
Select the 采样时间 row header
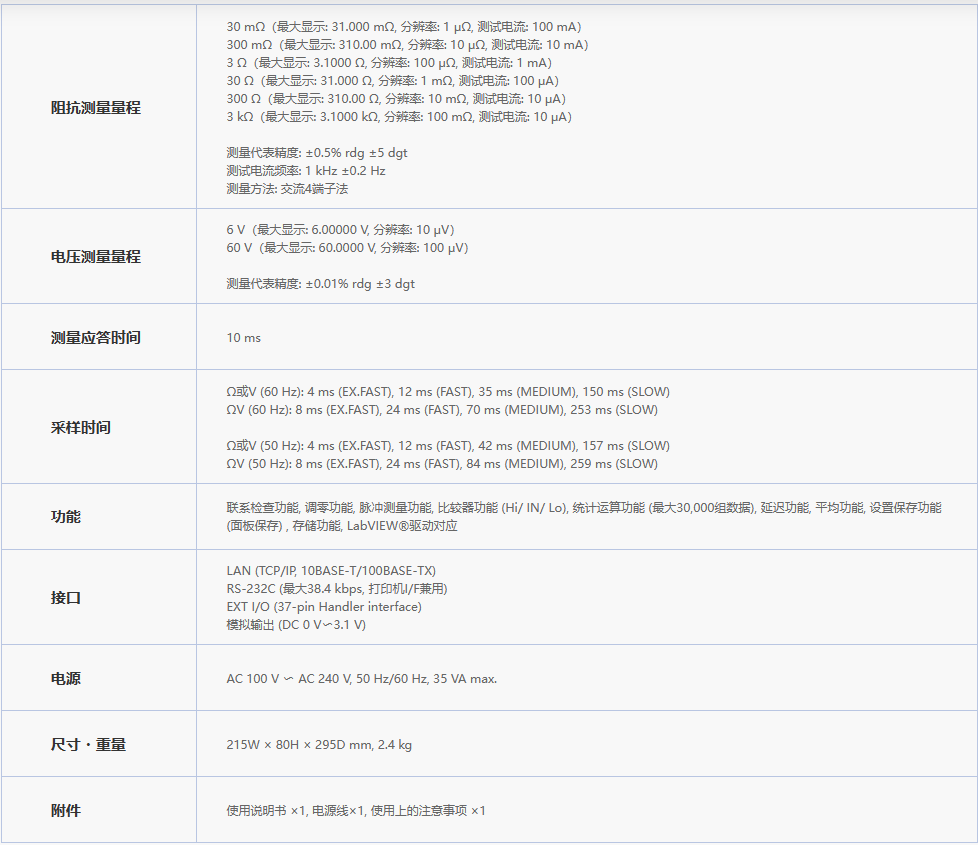[81, 428]
